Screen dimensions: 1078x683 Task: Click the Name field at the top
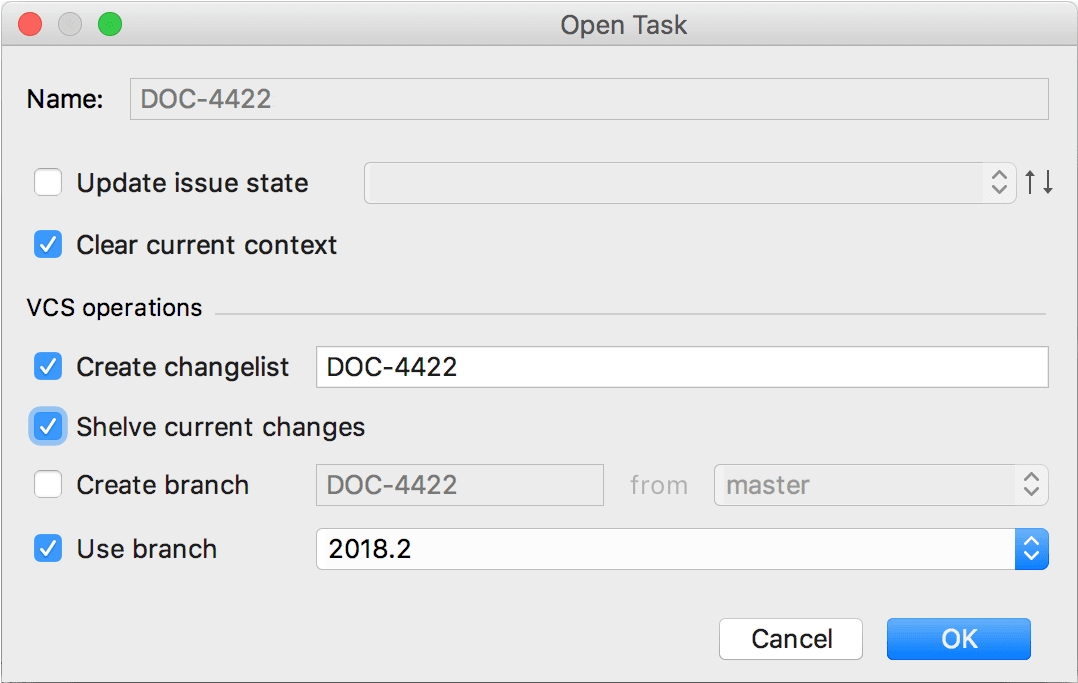click(x=588, y=99)
